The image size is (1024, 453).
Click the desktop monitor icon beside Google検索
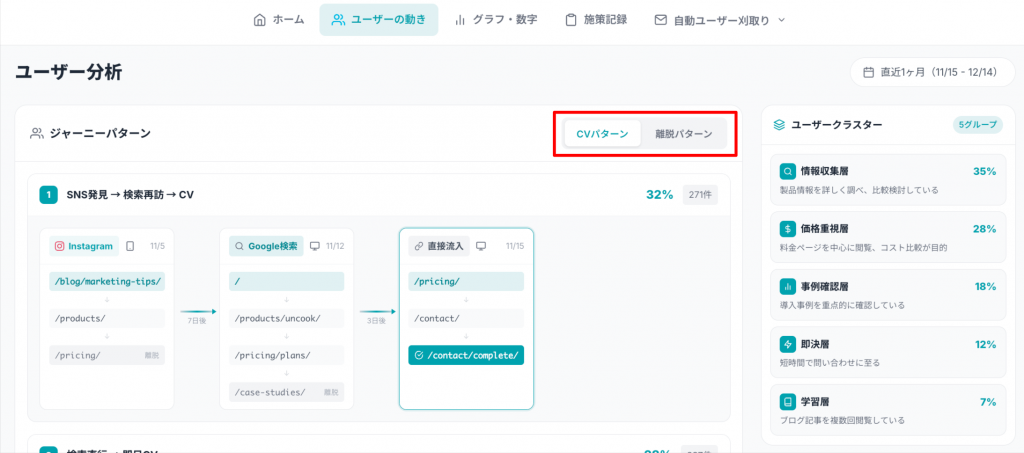[x=315, y=246]
